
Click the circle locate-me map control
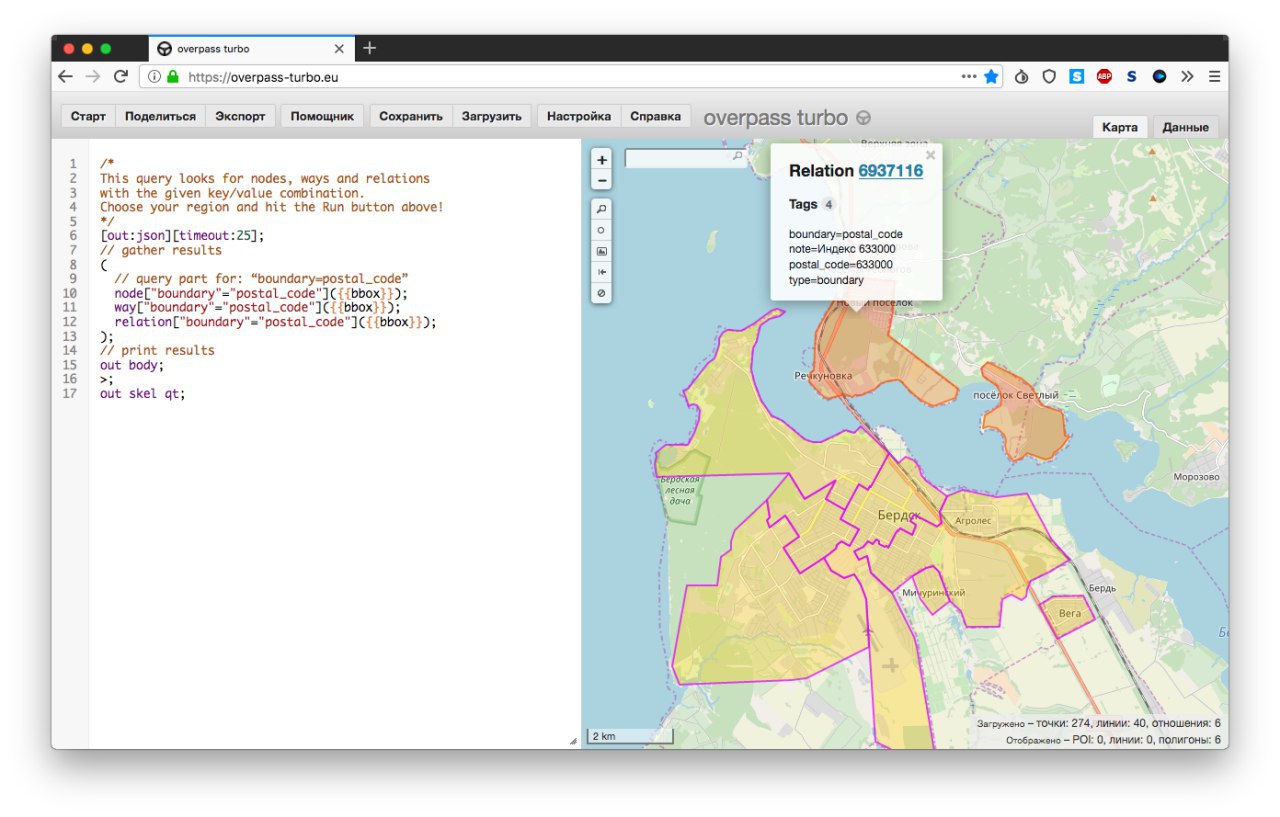(602, 230)
